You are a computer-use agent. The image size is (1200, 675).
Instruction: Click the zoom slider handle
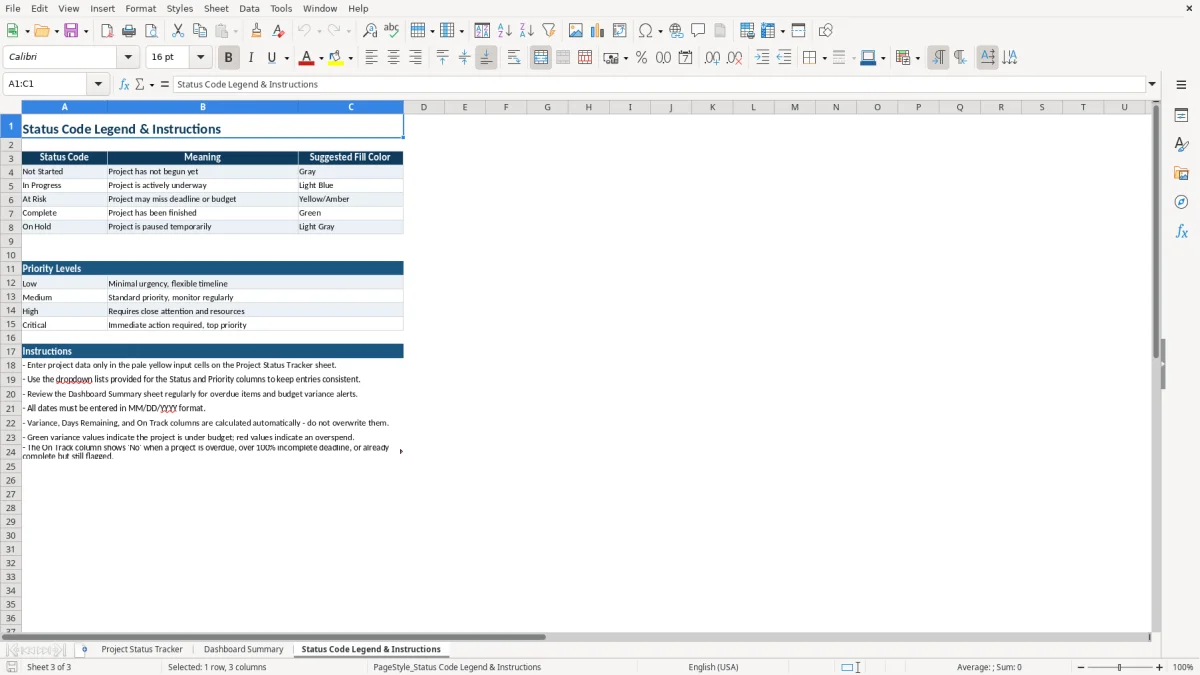pos(1119,667)
